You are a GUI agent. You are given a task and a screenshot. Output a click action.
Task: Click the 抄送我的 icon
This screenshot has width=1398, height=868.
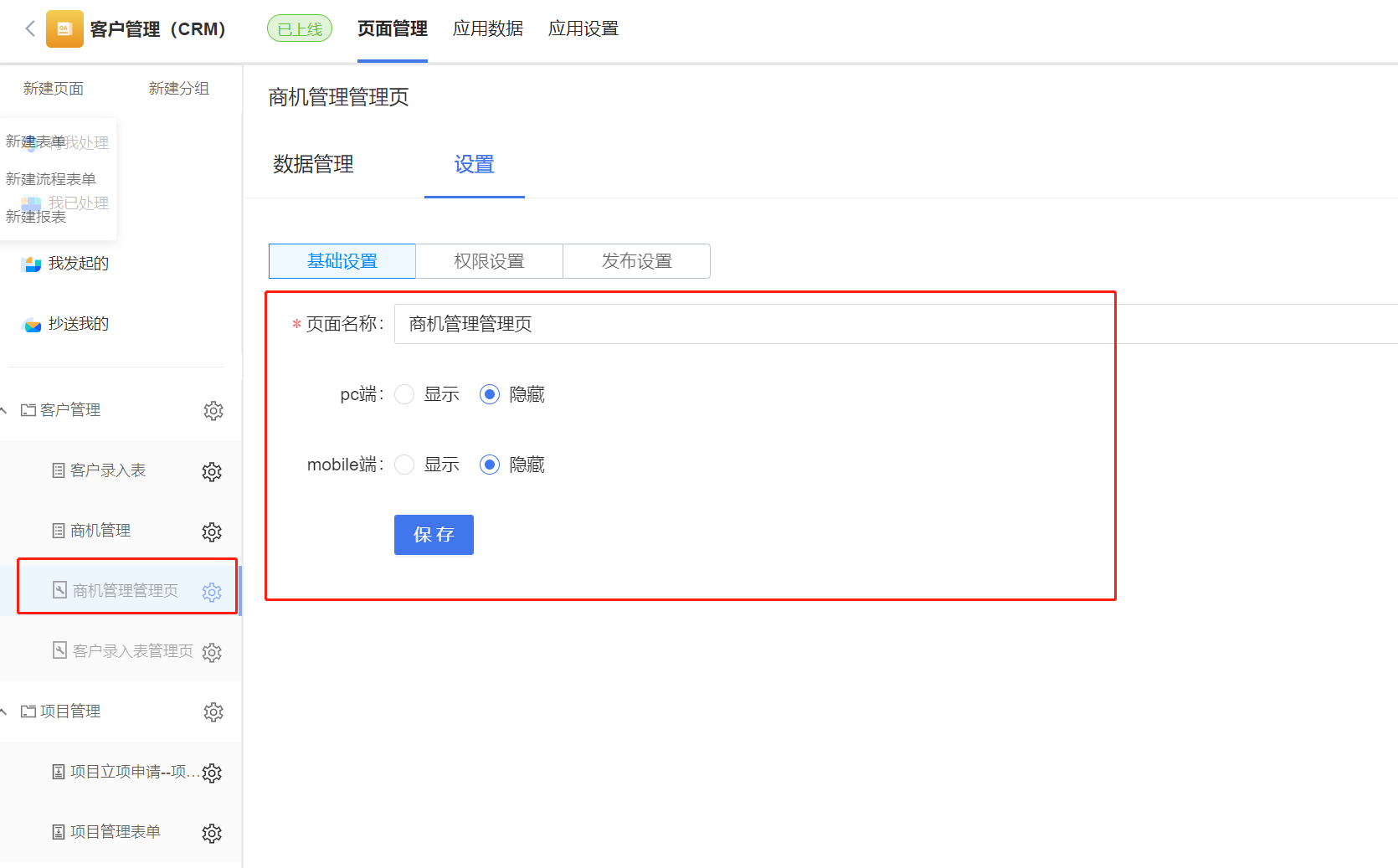point(32,325)
